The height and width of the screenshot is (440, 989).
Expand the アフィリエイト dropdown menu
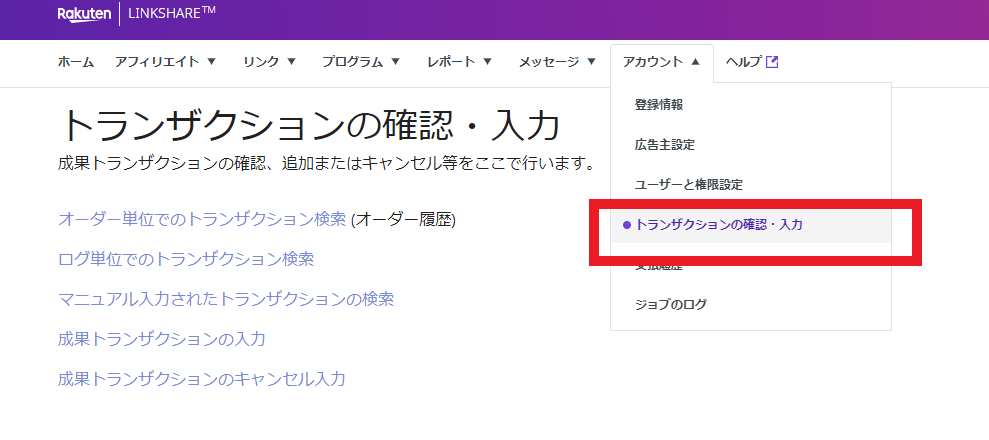coord(165,62)
